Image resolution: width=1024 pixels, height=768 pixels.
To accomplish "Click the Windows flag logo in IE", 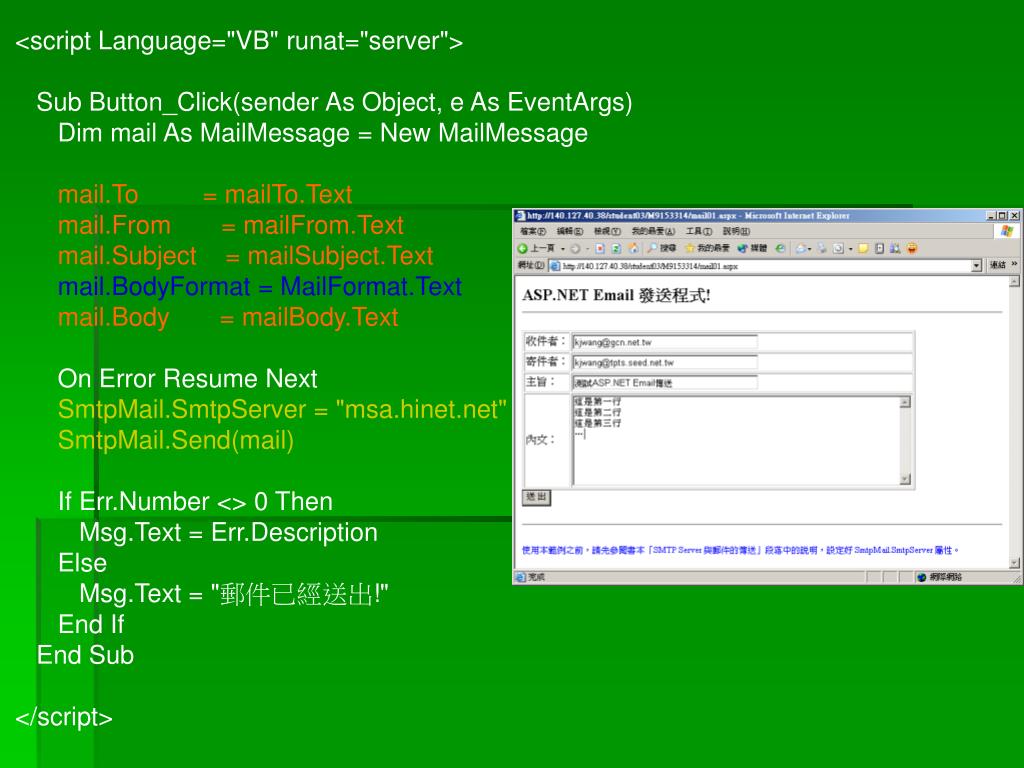I will pos(1006,231).
